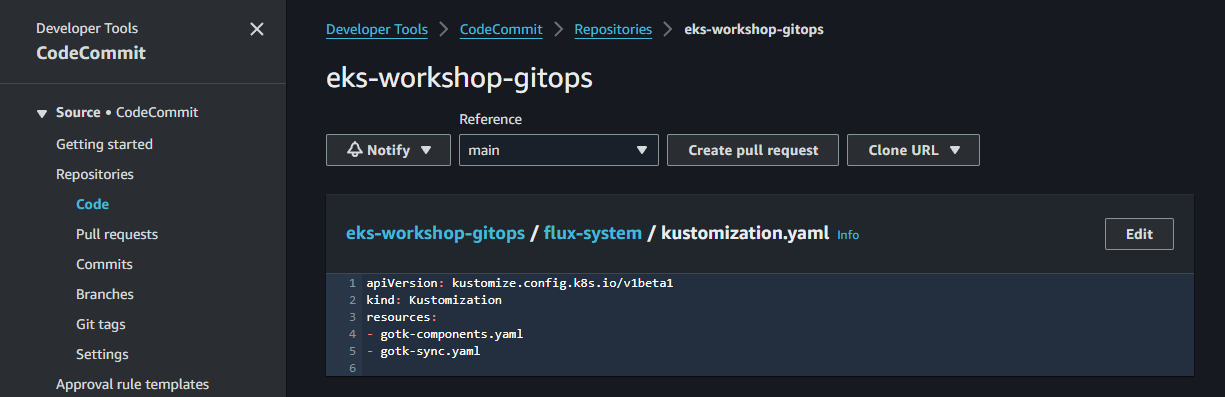Navigate to flux-system folder path link
The width and height of the screenshot is (1225, 397).
point(593,233)
